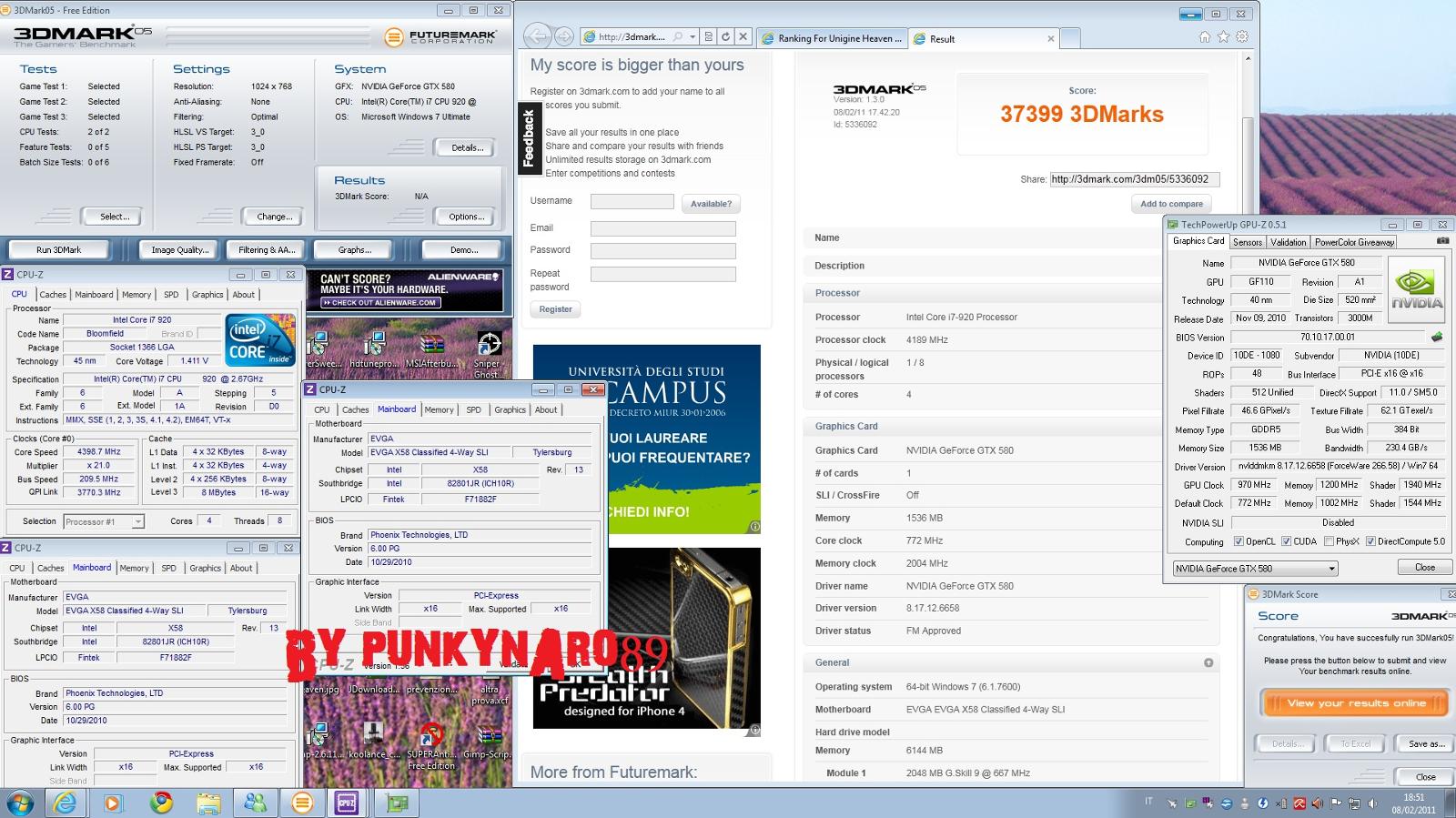Open Windows Start orb

click(x=20, y=803)
